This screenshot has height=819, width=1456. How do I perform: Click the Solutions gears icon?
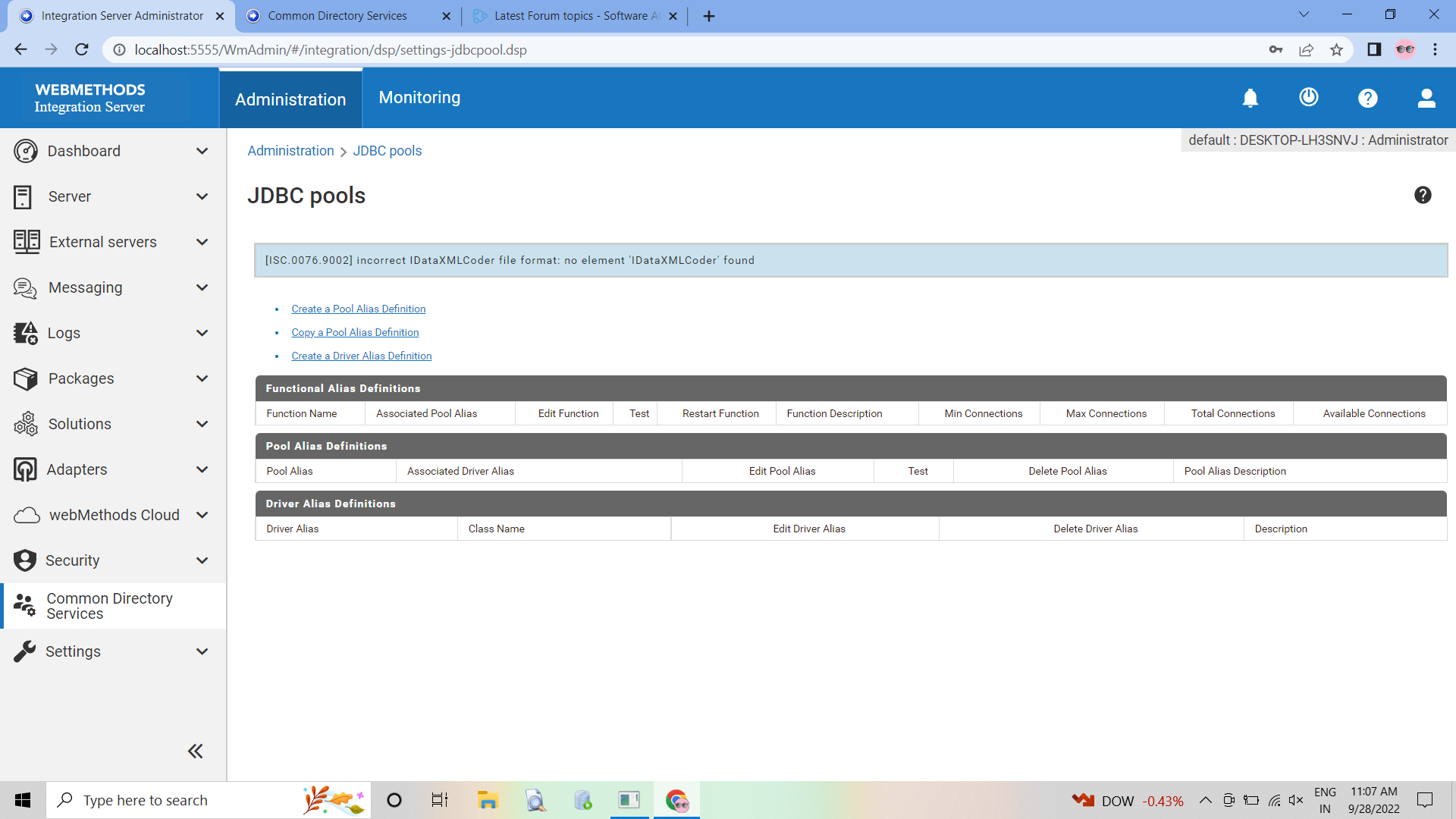click(x=25, y=424)
